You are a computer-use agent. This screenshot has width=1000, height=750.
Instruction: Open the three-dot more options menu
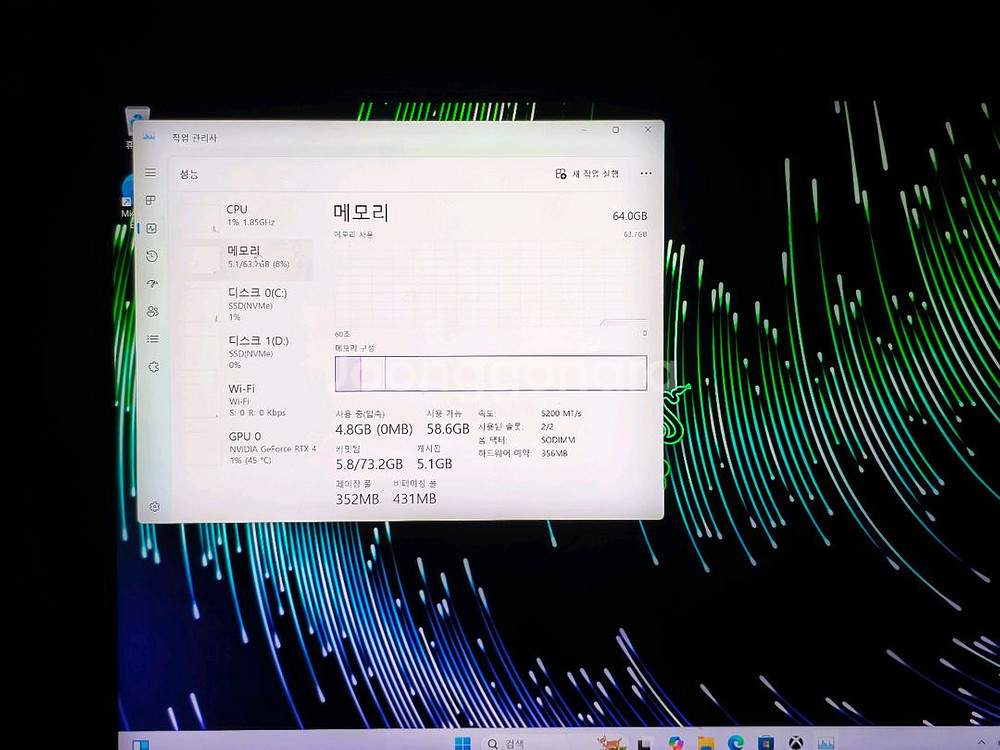[645, 173]
